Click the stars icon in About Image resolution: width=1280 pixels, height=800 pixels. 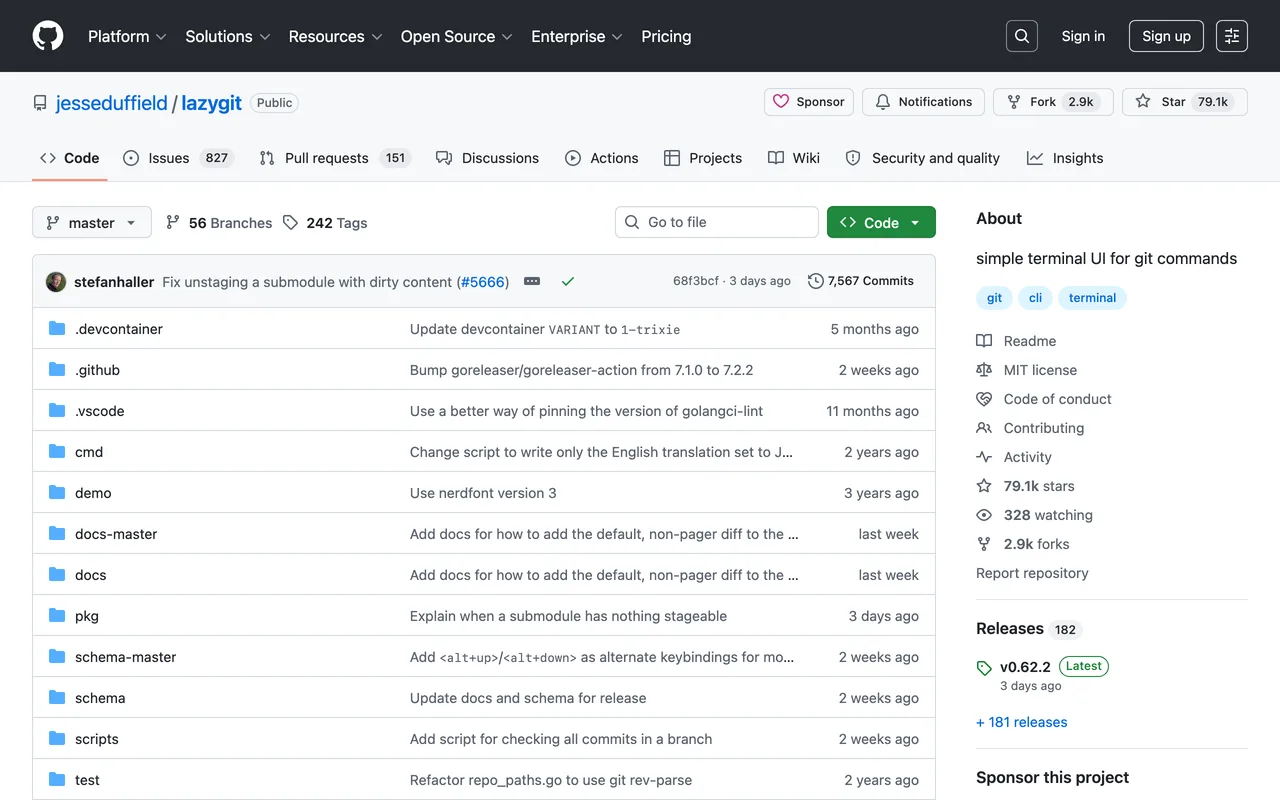click(984, 486)
